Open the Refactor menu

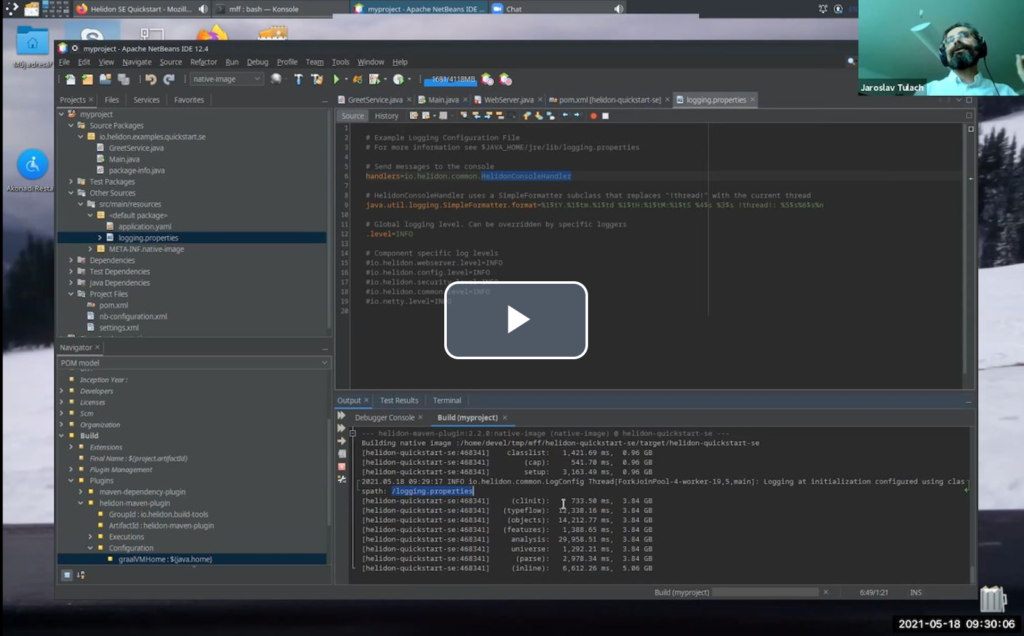203,62
